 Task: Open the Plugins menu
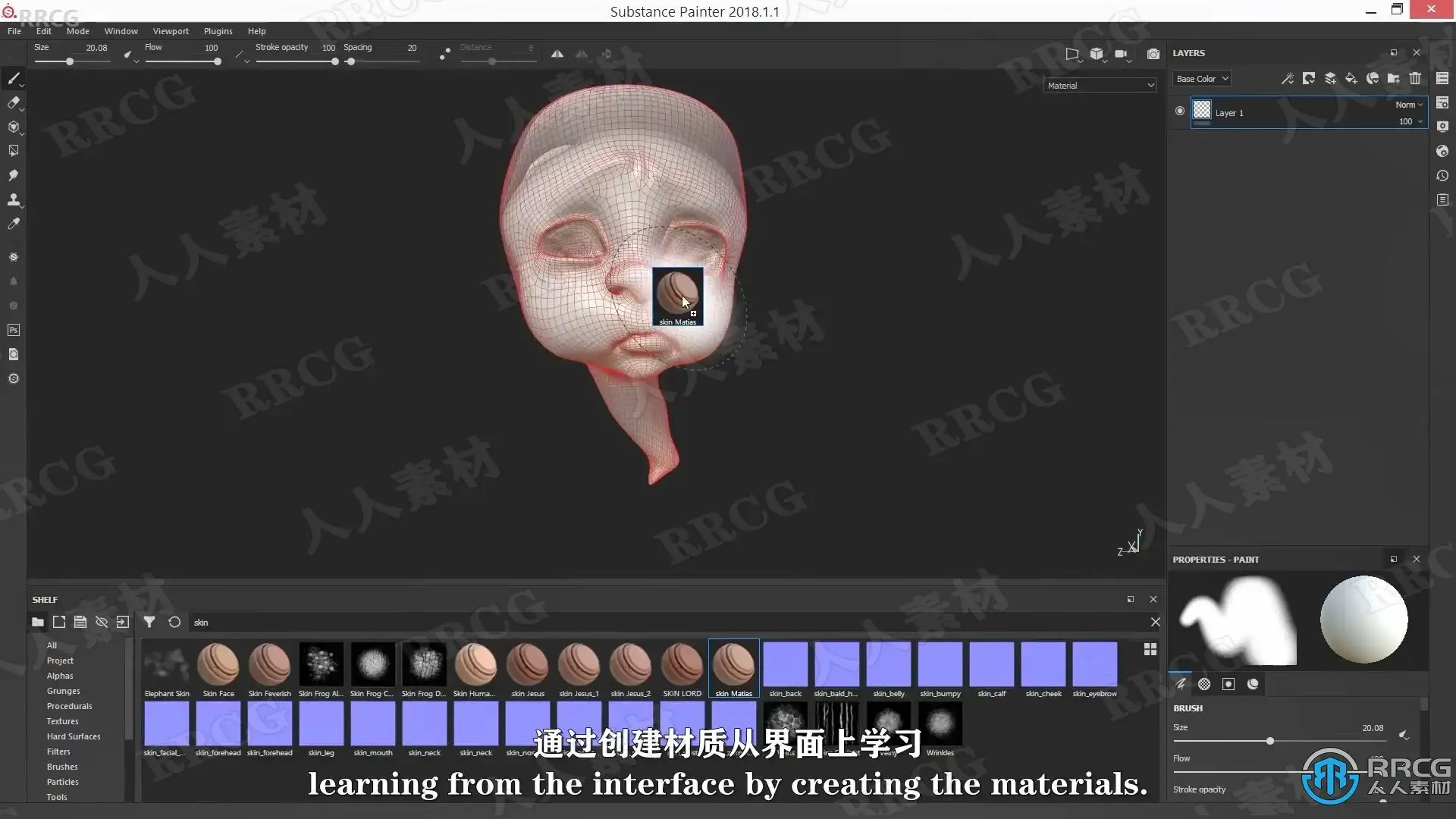[x=218, y=31]
